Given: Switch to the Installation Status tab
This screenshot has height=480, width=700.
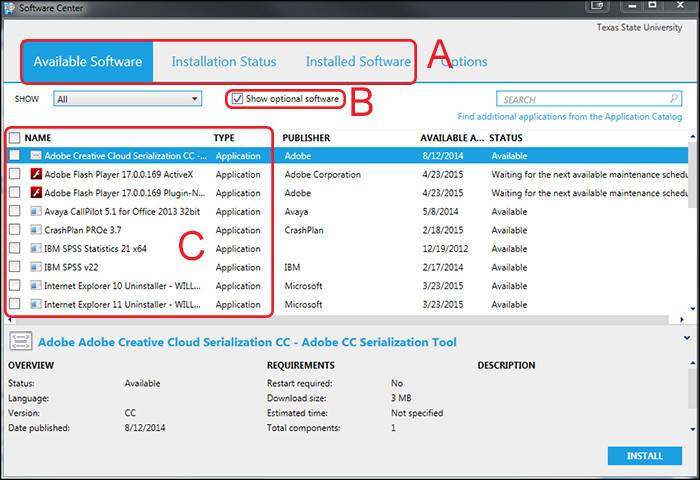Looking at the screenshot, I should (x=224, y=62).
